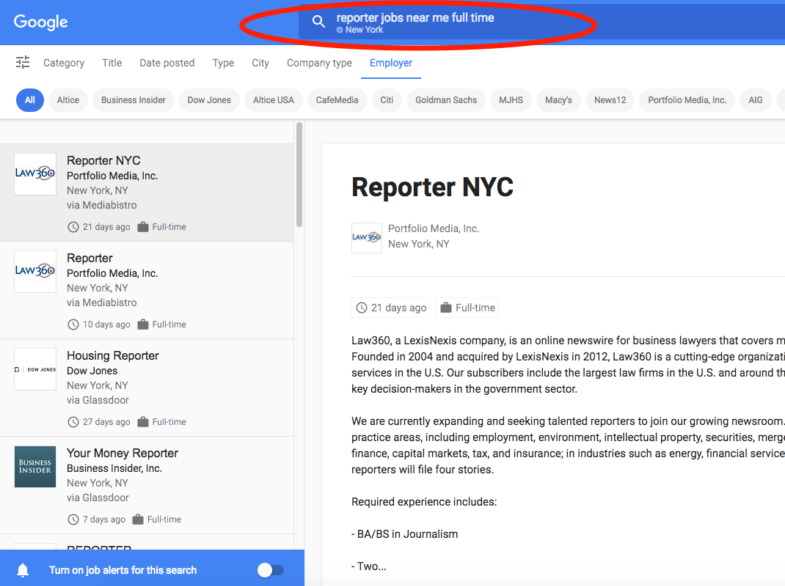Click the search magnifier icon
785x586 pixels.
[x=318, y=21]
